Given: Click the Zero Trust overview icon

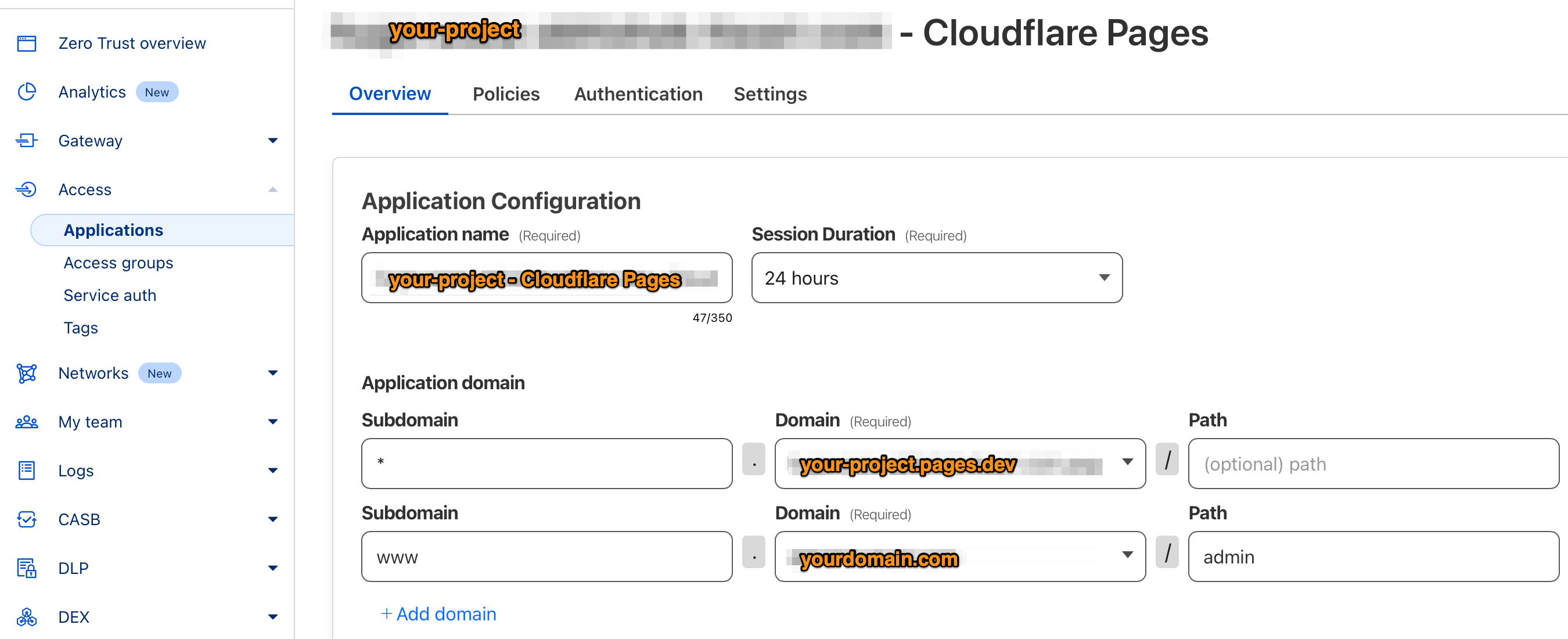Looking at the screenshot, I should point(26,42).
